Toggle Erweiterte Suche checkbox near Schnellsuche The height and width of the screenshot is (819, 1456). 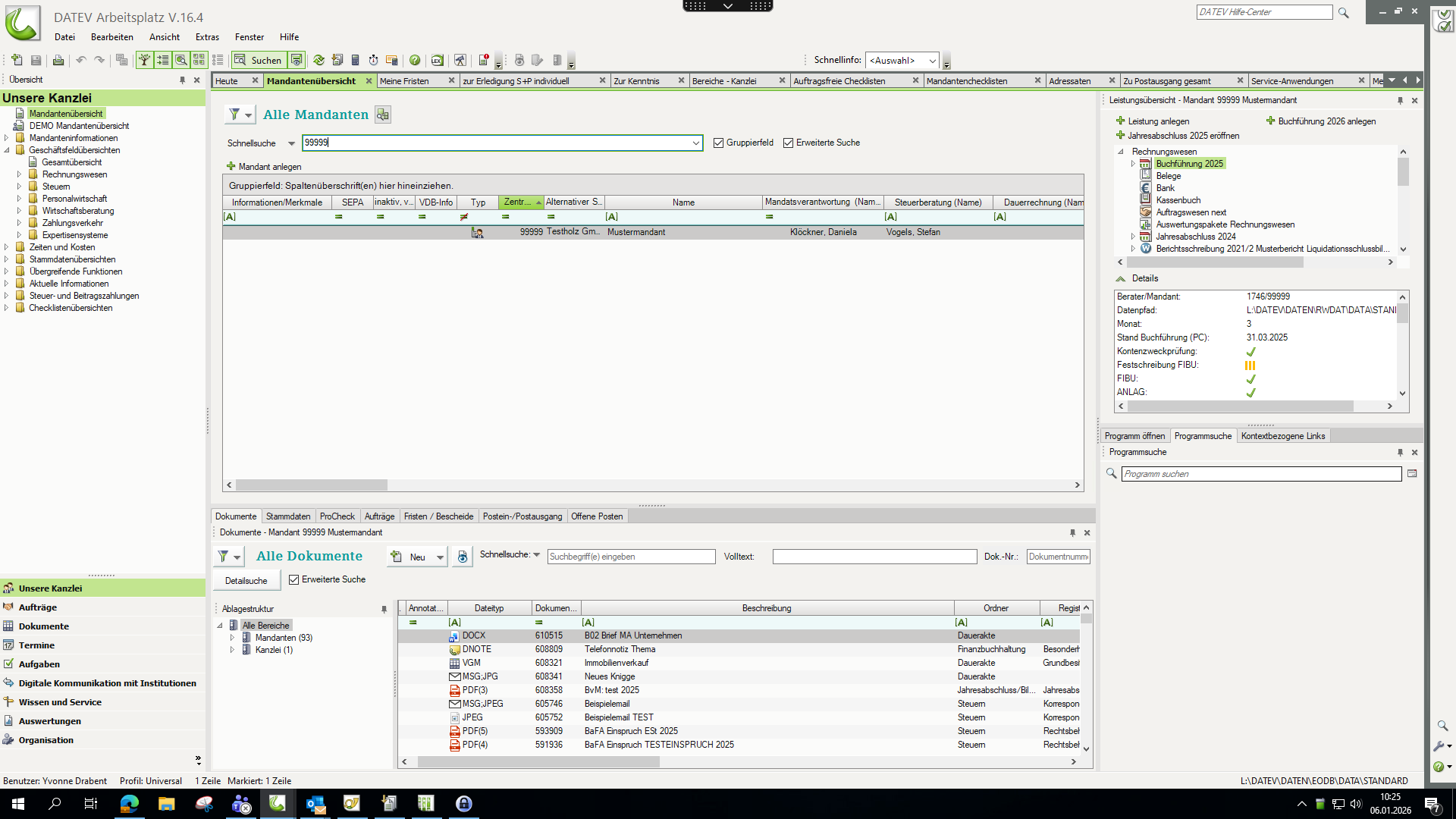coord(788,143)
